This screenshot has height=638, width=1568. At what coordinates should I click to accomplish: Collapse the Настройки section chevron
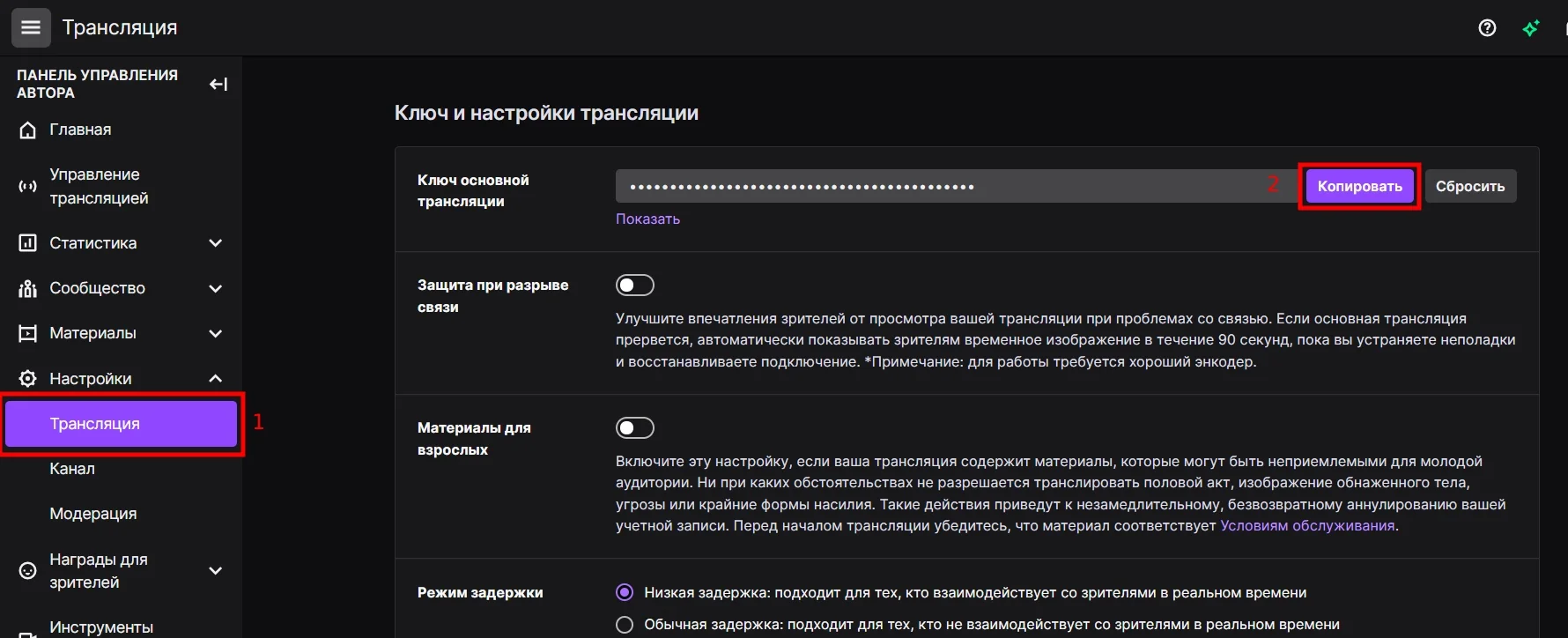pos(215,379)
